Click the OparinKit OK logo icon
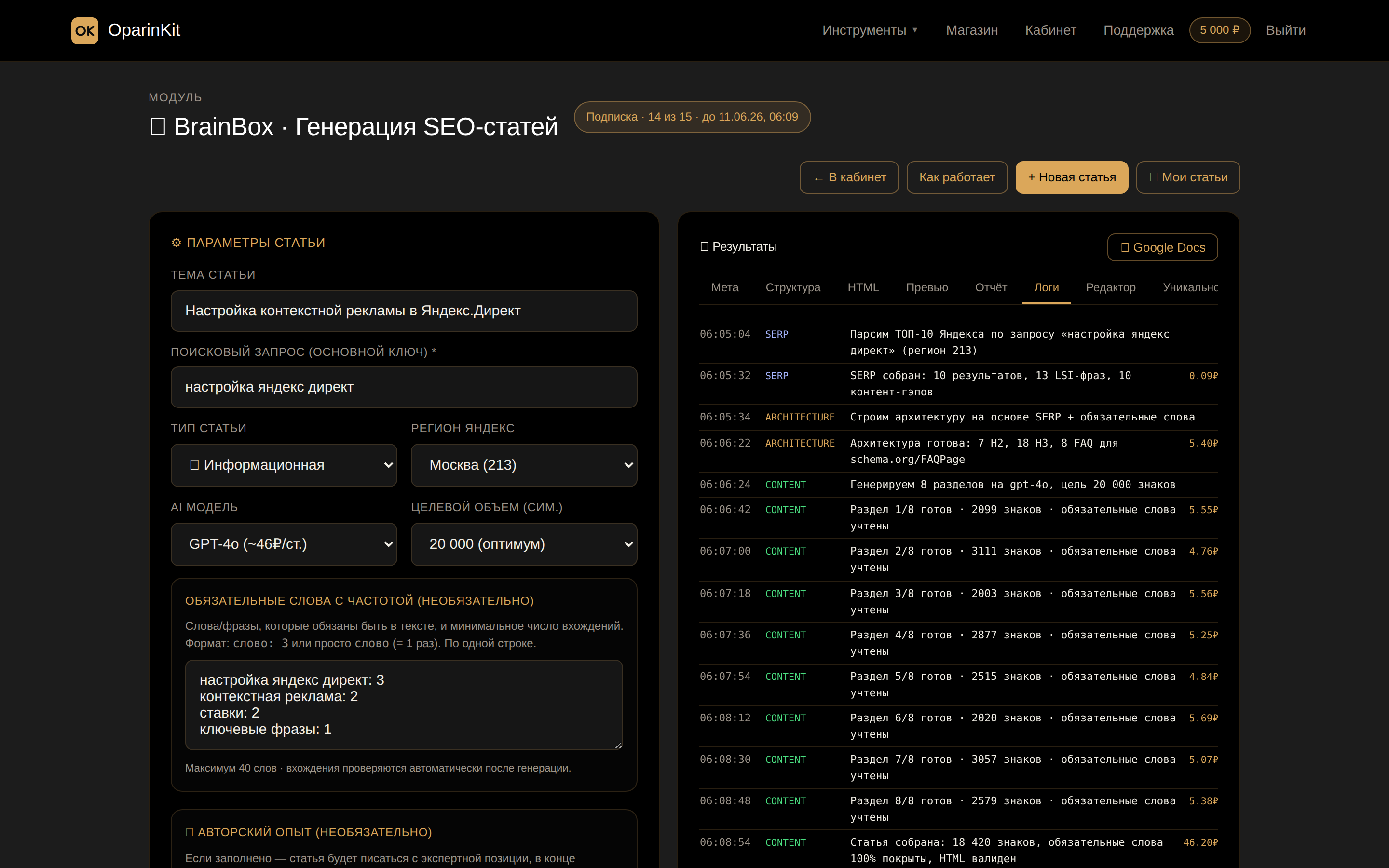1389x868 pixels. 84,30
